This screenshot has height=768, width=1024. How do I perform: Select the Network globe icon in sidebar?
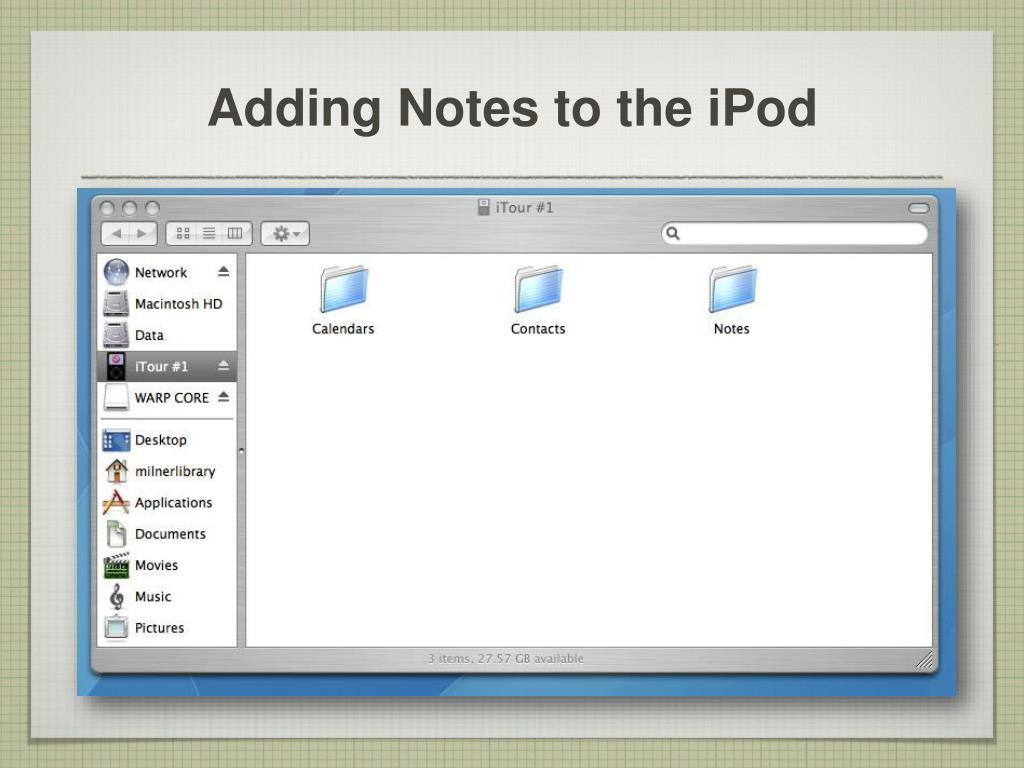(x=116, y=272)
